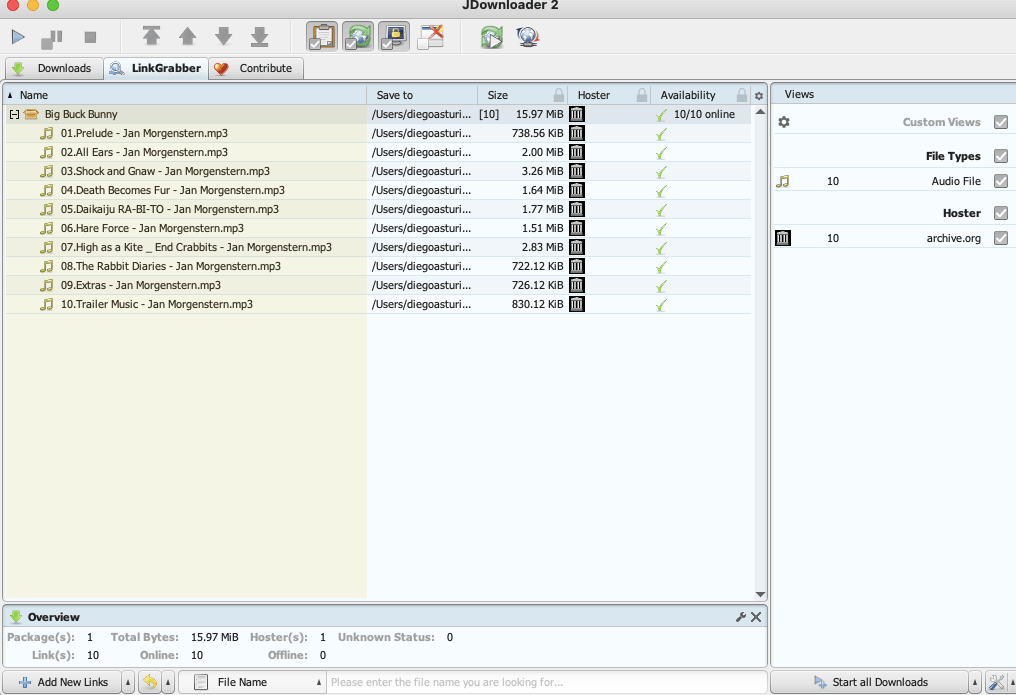The width and height of the screenshot is (1016, 695).
Task: Click the Play icon to start downloads
Action: (x=17, y=37)
